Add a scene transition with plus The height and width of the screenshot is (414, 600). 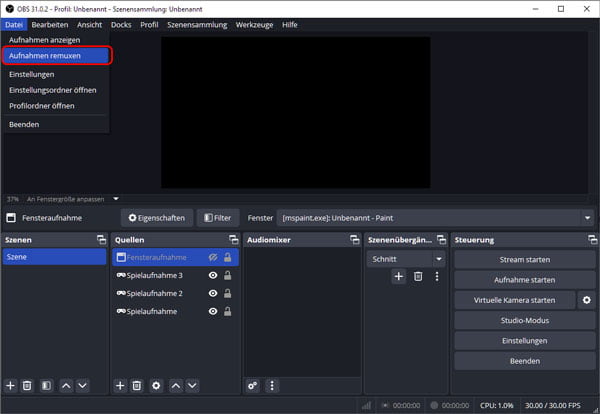399,276
